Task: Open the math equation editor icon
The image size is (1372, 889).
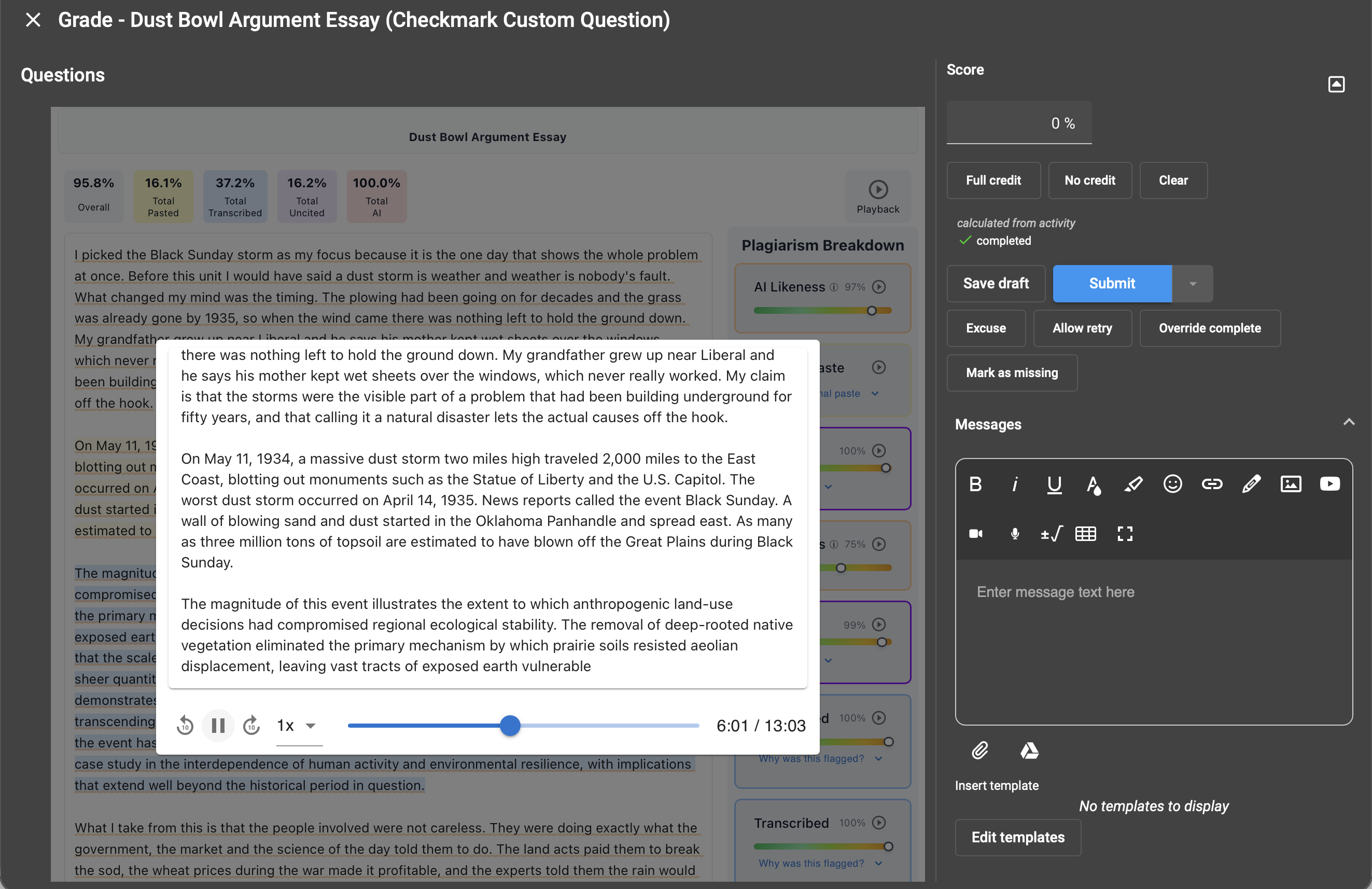Action: [1052, 534]
